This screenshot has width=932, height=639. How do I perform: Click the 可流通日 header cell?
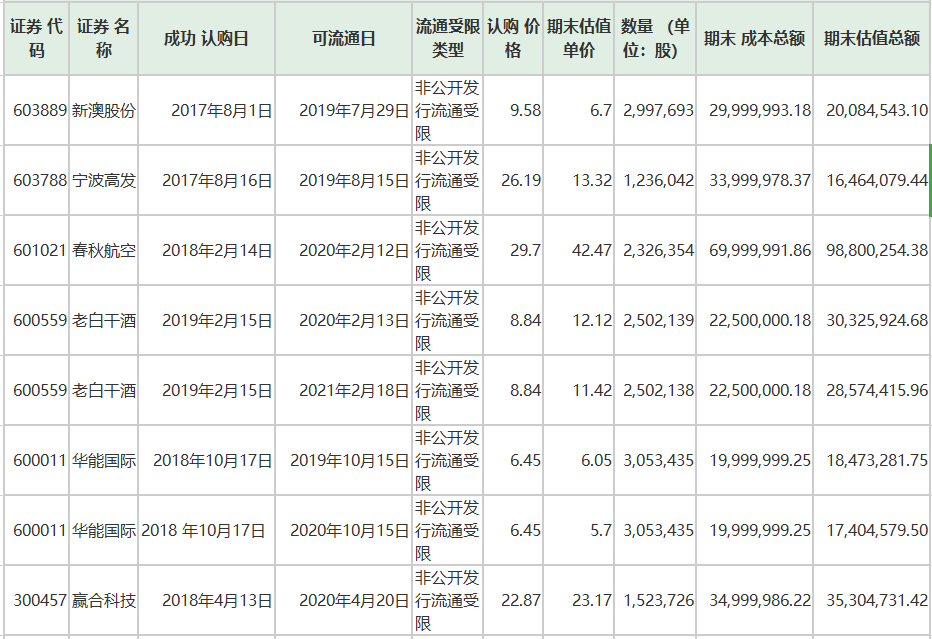[344, 38]
